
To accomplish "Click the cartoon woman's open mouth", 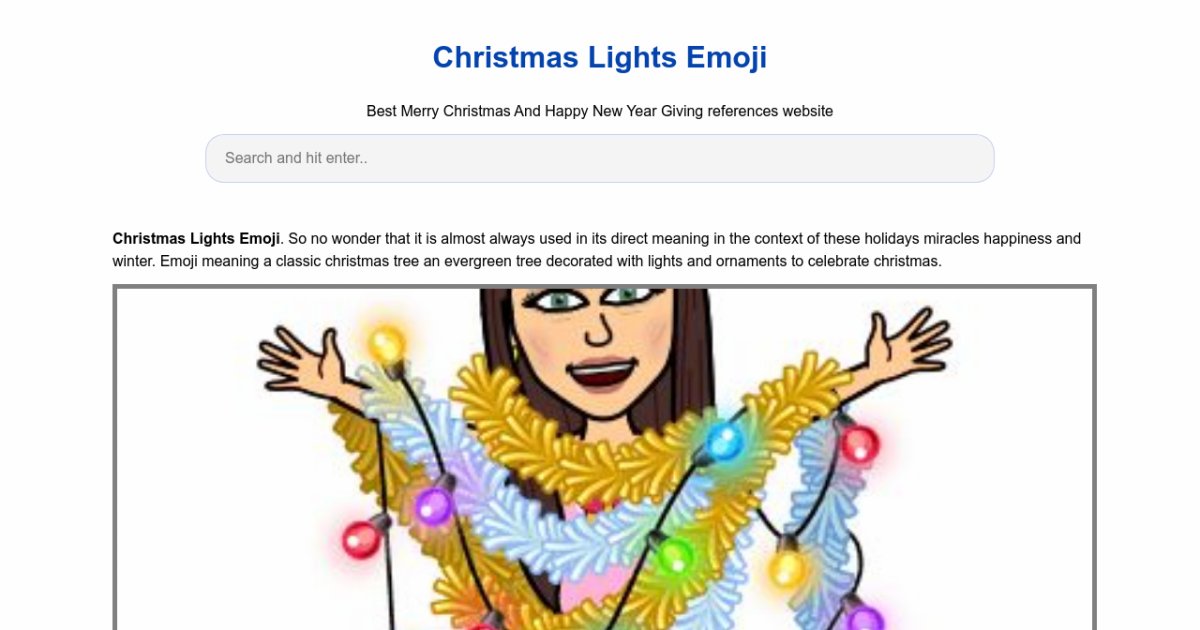I will tap(602, 375).
